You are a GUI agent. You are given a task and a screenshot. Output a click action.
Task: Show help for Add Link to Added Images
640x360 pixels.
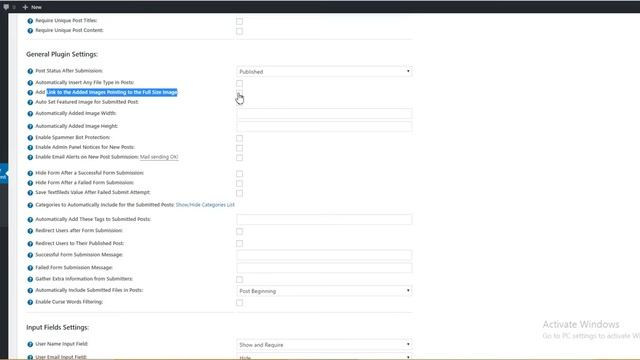[x=30, y=93]
